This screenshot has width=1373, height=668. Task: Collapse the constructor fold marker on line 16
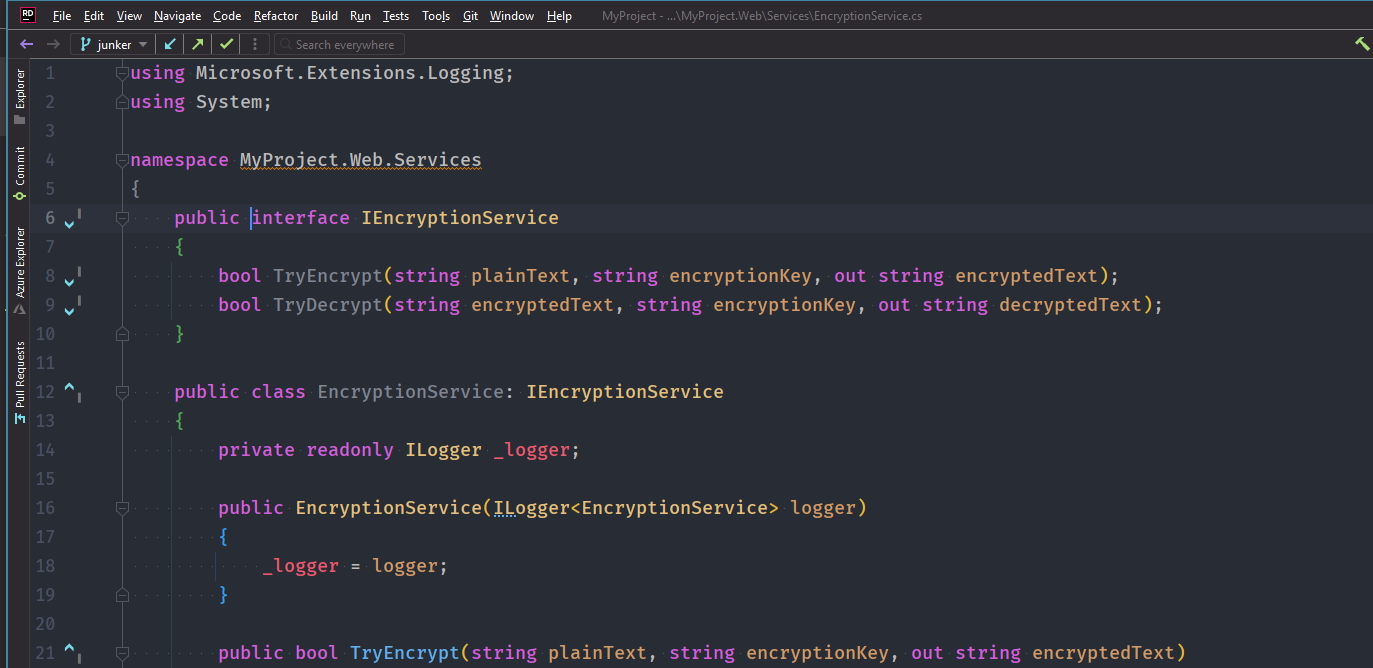point(122,508)
